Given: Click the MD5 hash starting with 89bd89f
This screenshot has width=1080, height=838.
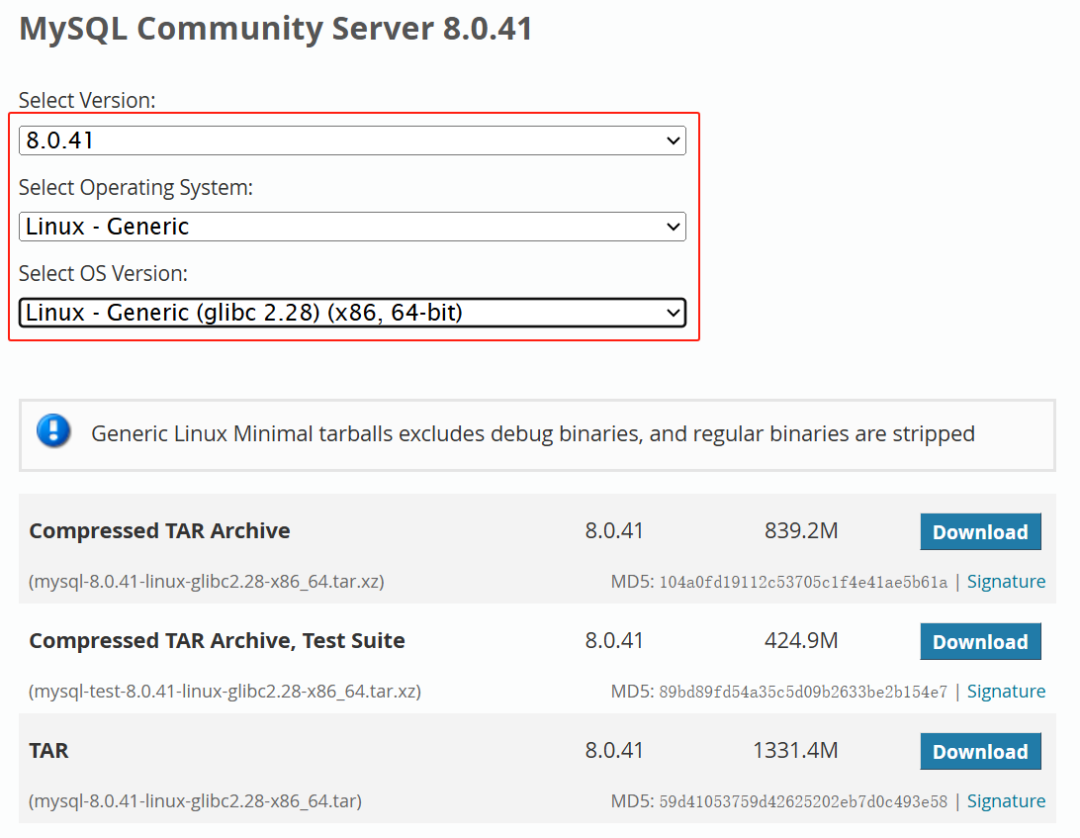Looking at the screenshot, I should tap(803, 692).
